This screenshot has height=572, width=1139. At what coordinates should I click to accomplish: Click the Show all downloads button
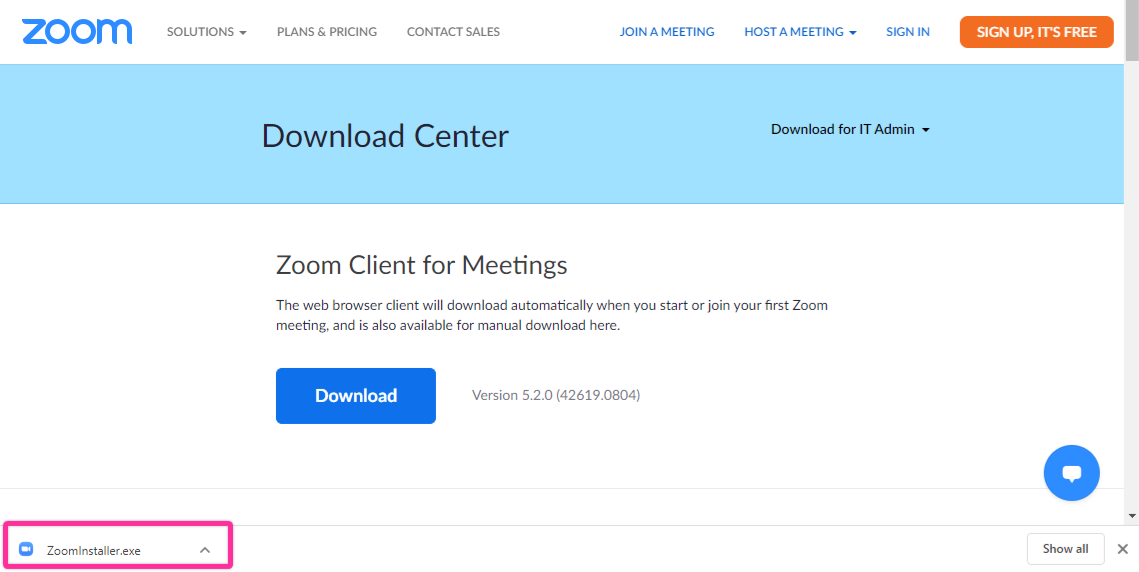pos(1065,549)
